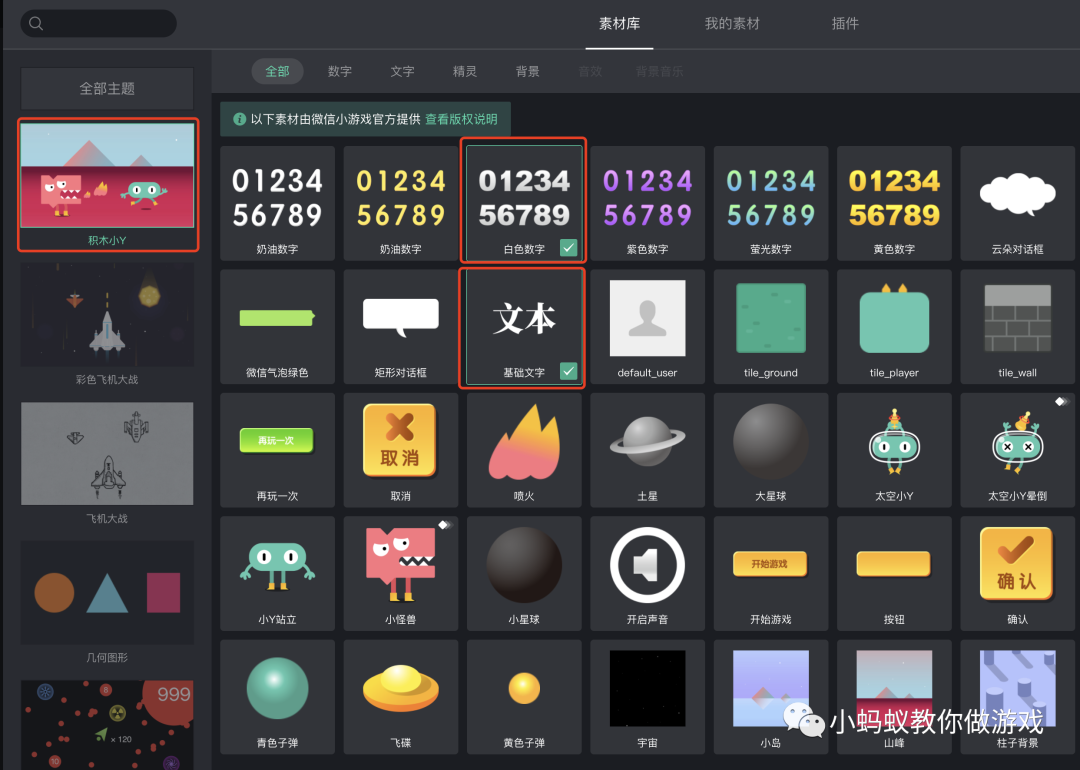This screenshot has height=770, width=1080.
Task: Select the 太空小Y晕倒 asset
Action: 1017,450
